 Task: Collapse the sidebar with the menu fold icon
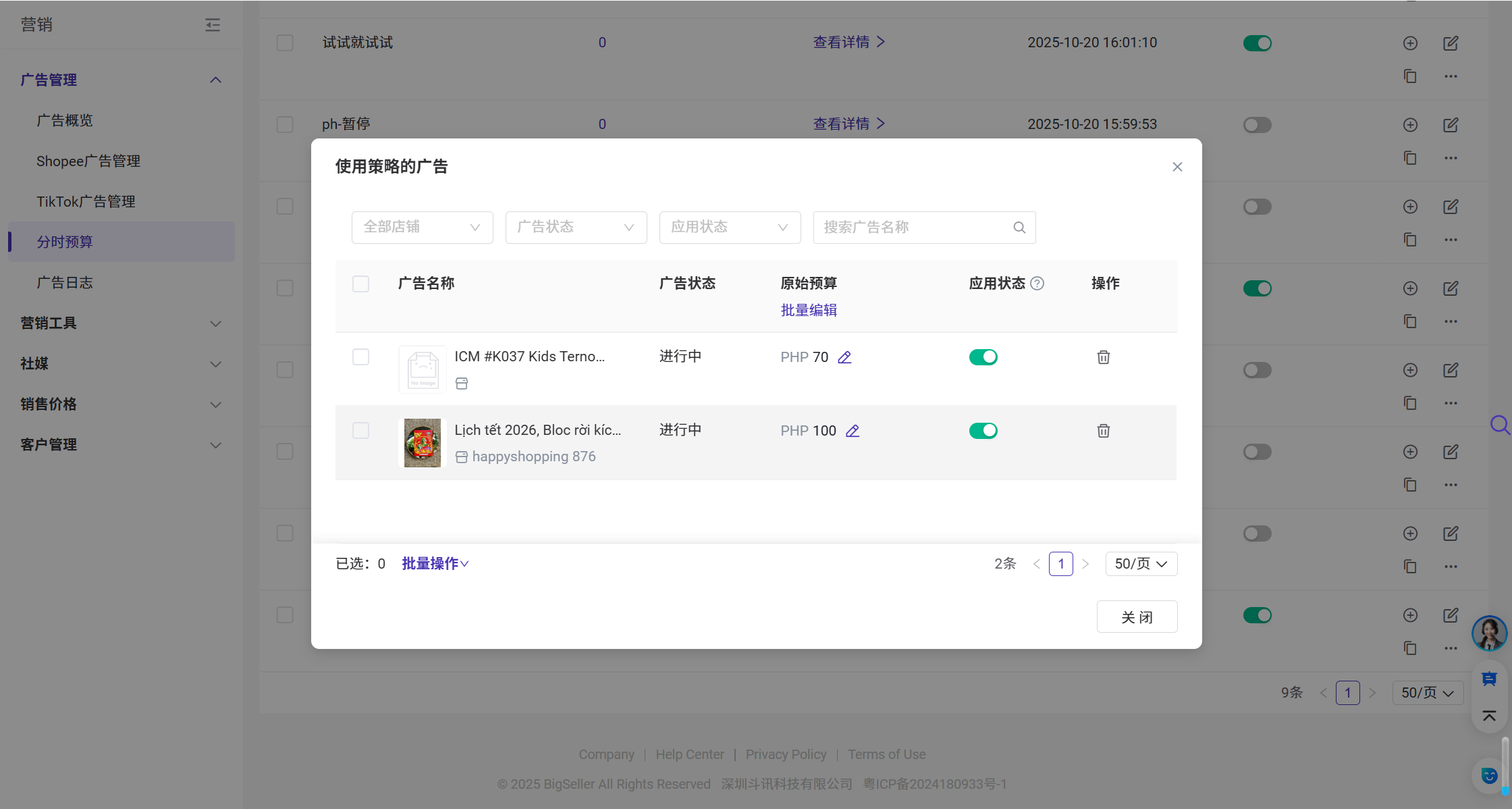213,25
